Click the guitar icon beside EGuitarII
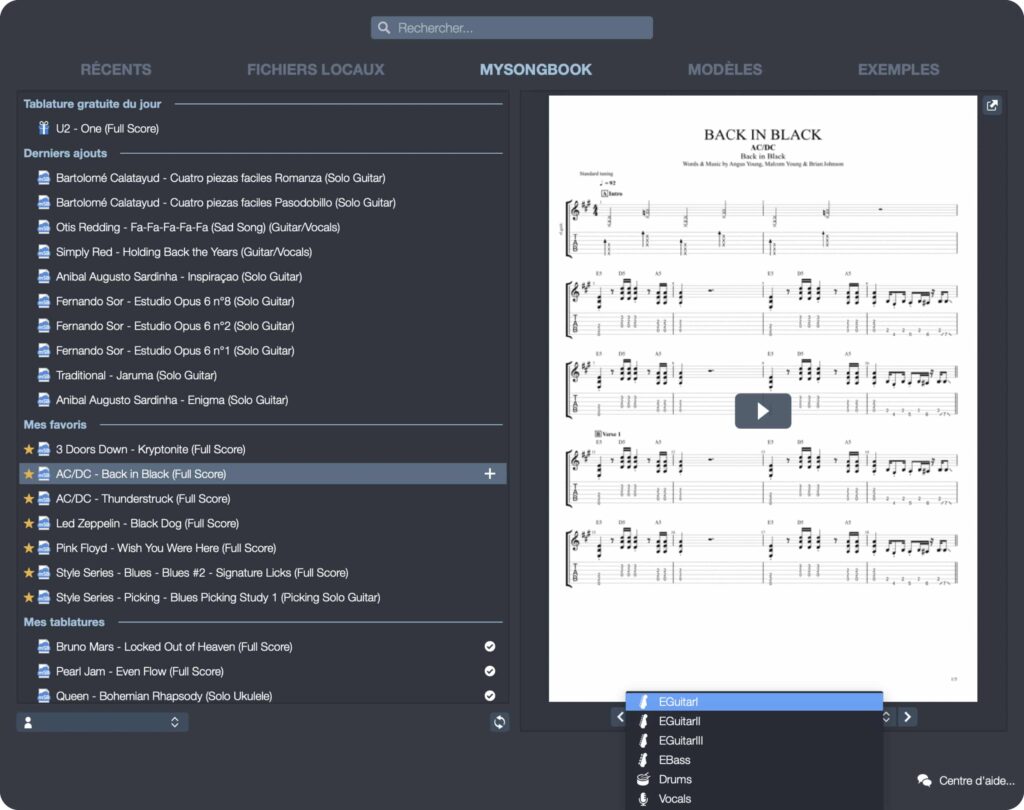 (643, 721)
